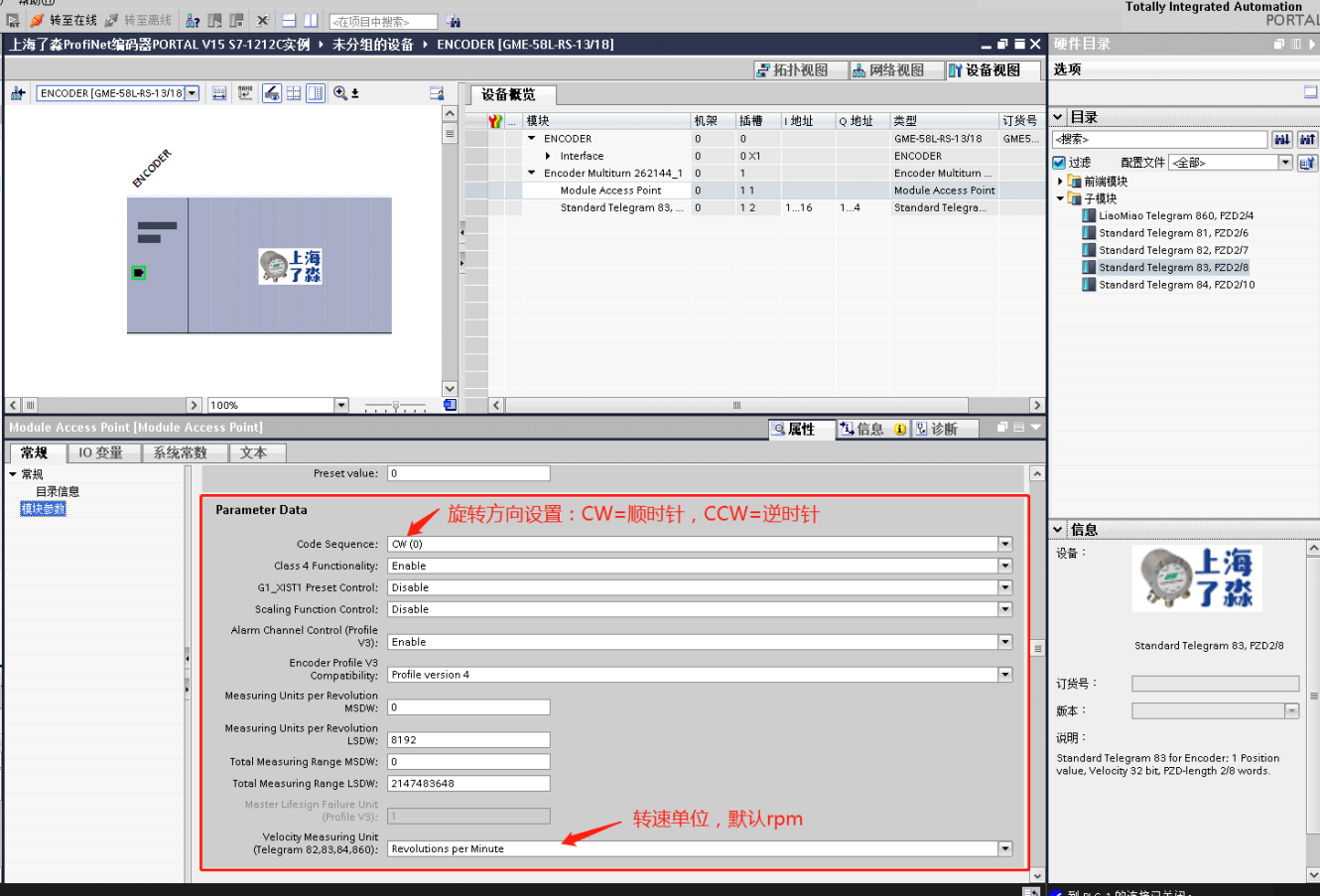Open the Code Sequence dropdown

coord(1005,544)
